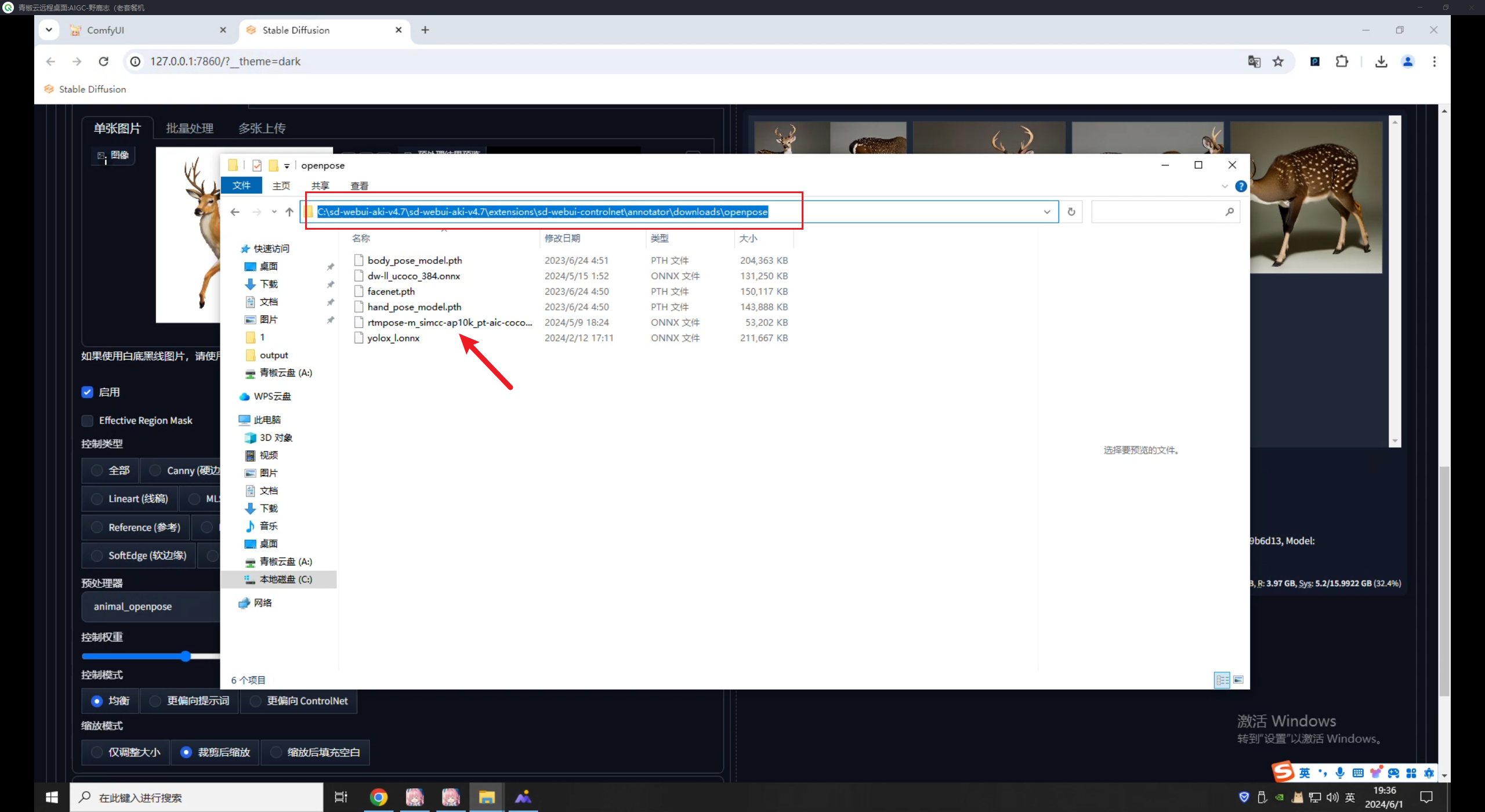
Task: Open the notification center icon
Action: (x=1426, y=797)
